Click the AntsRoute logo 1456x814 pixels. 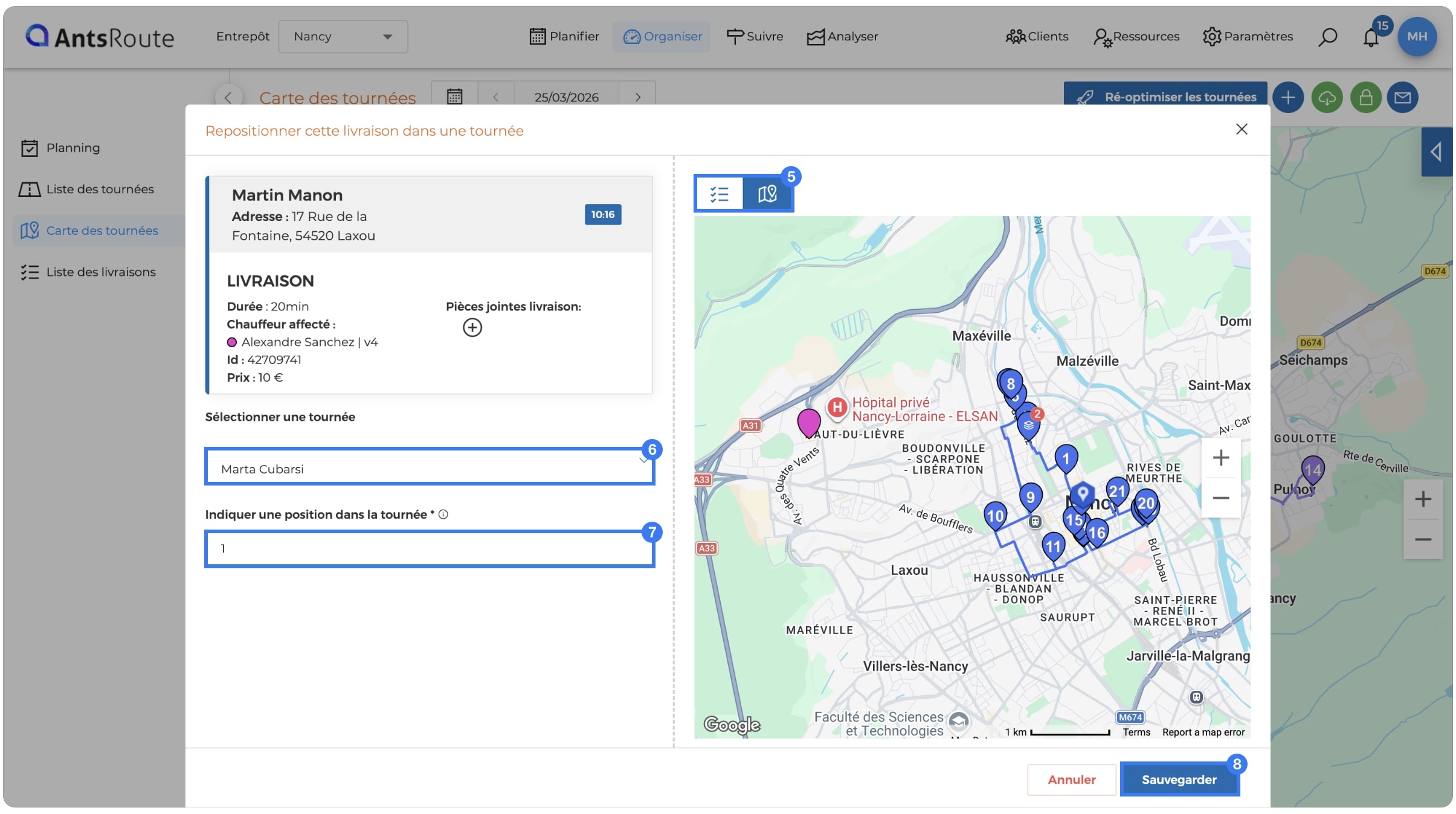100,37
